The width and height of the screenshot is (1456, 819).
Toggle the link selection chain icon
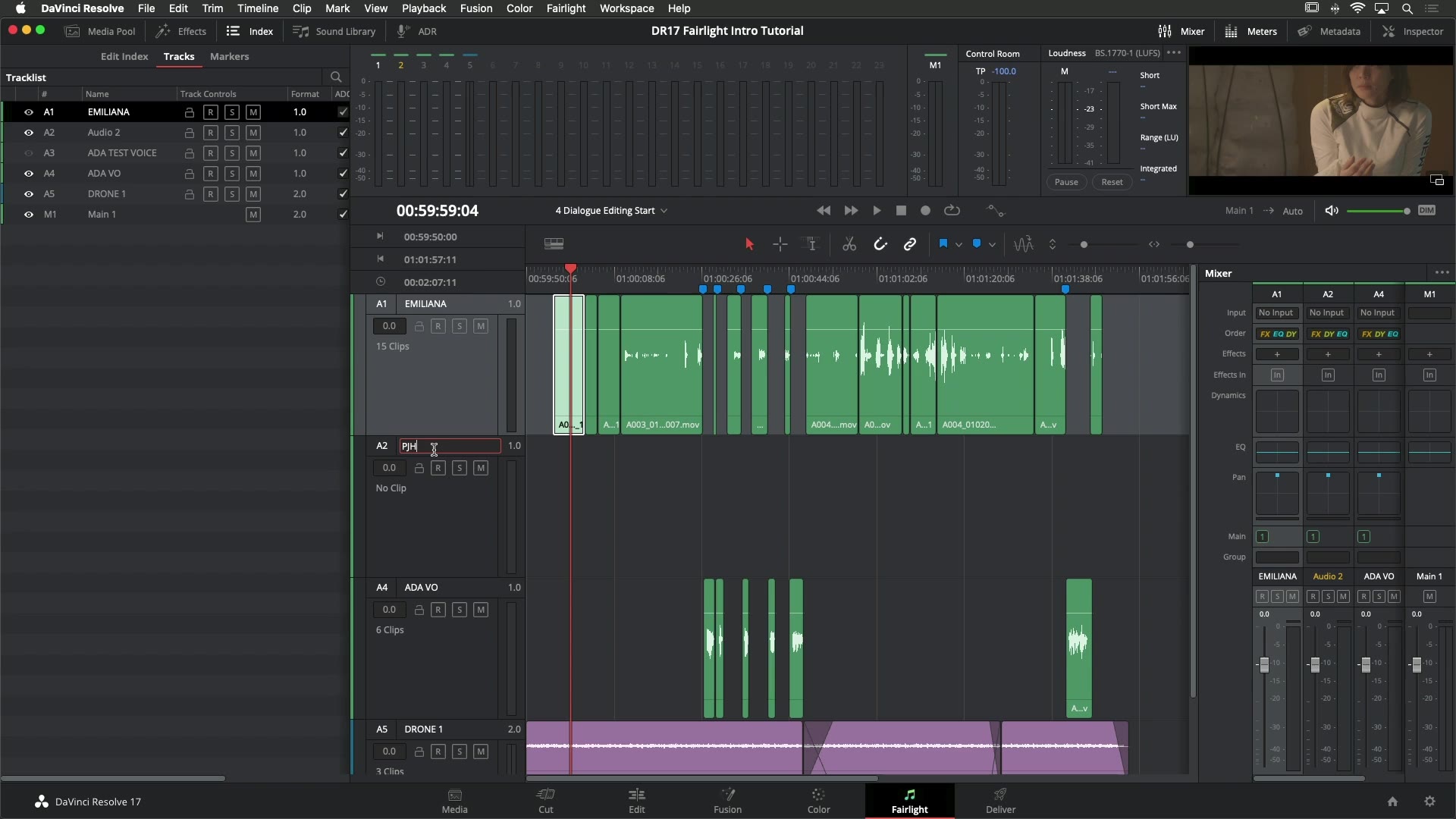[x=910, y=244]
